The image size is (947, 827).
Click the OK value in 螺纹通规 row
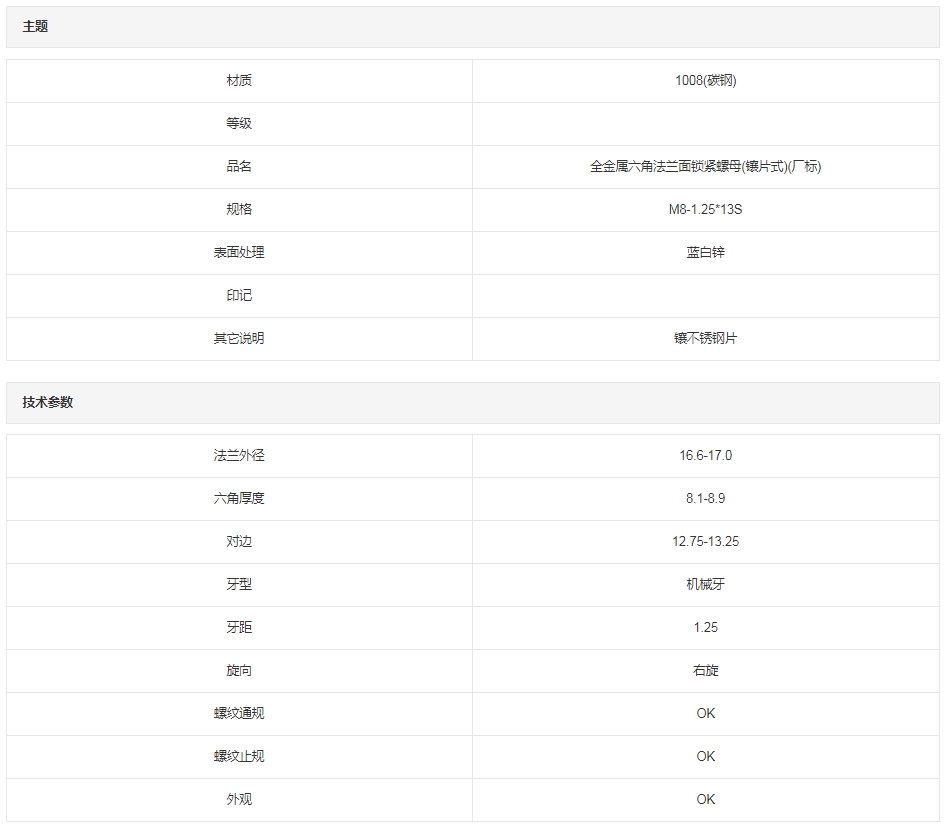(x=705, y=714)
